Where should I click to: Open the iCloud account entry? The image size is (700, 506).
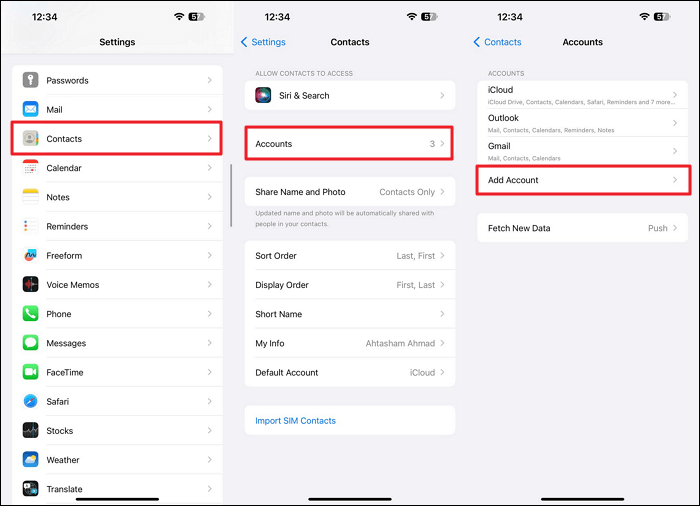[x=583, y=95]
